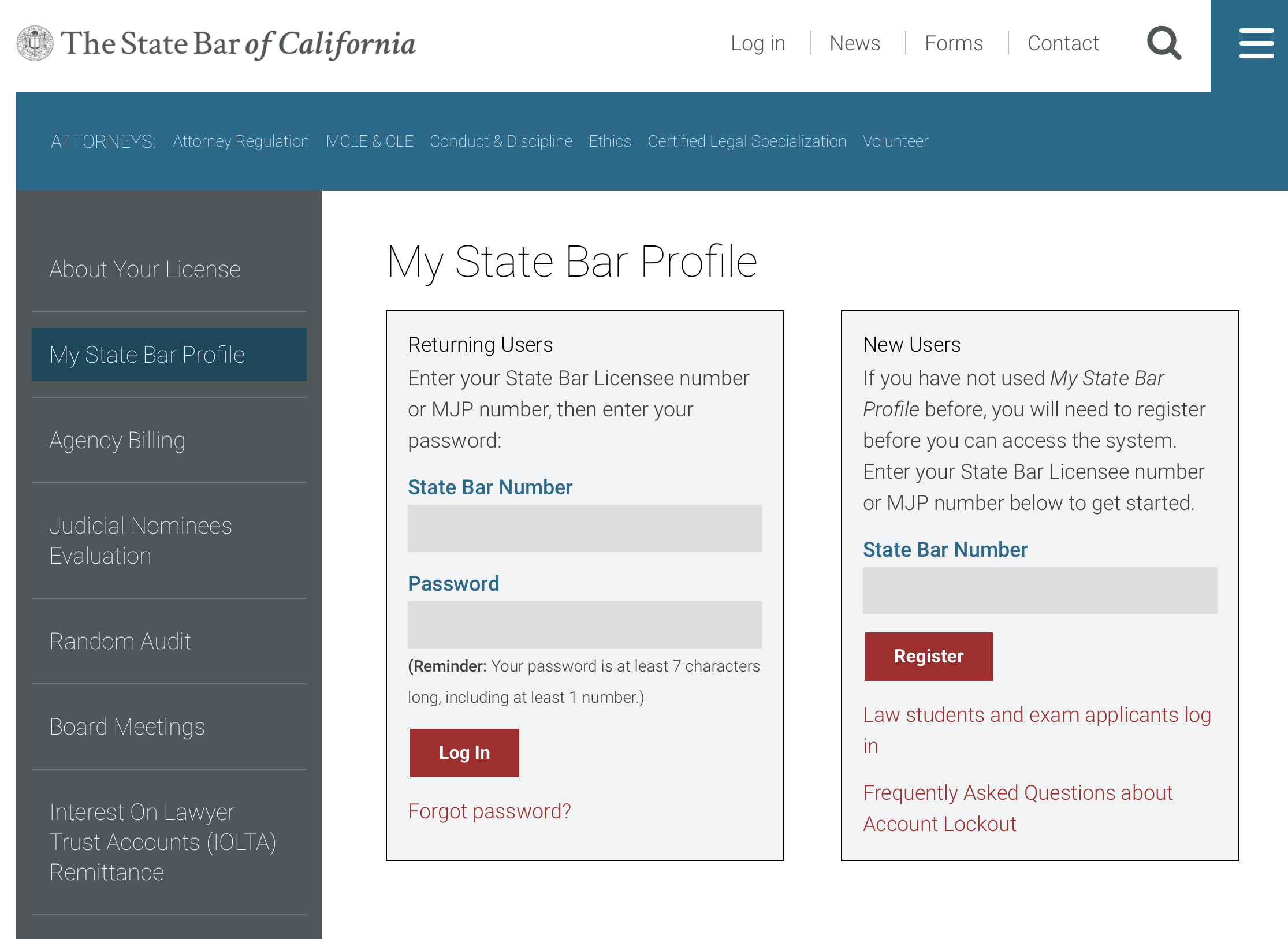This screenshot has height=939, width=1288.
Task: Open Conduct & Discipline navigation item
Action: (x=501, y=141)
